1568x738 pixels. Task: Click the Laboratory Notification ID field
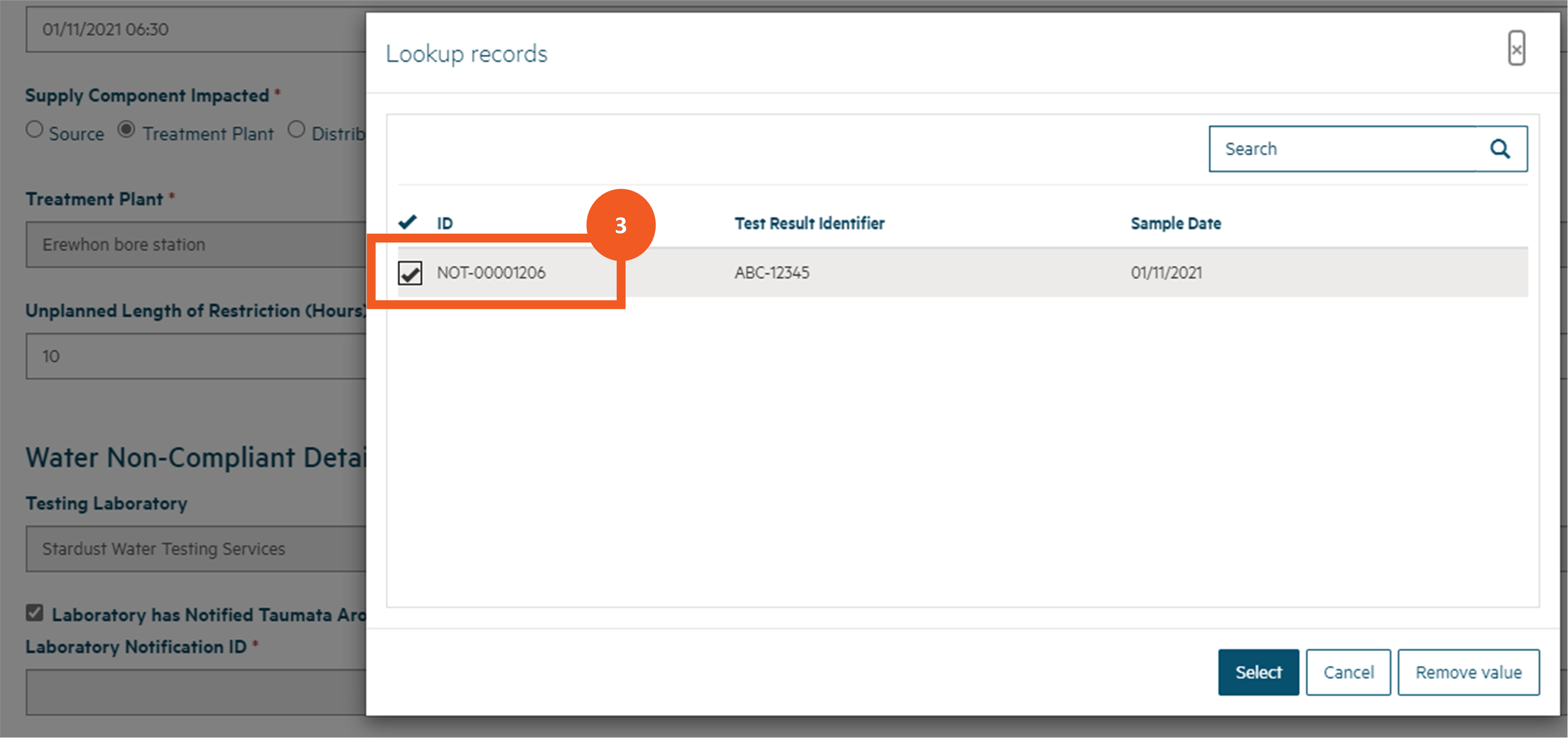[x=195, y=693]
